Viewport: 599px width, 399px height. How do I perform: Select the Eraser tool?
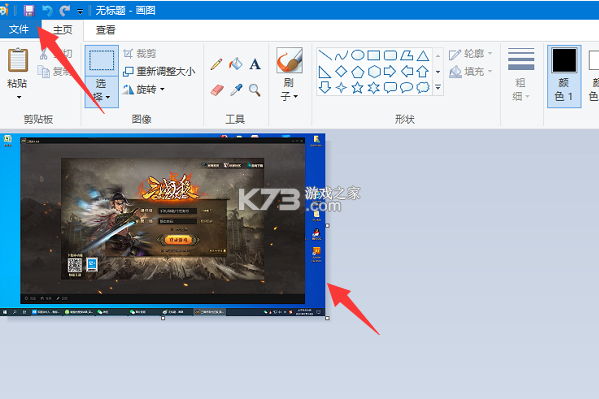click(217, 90)
